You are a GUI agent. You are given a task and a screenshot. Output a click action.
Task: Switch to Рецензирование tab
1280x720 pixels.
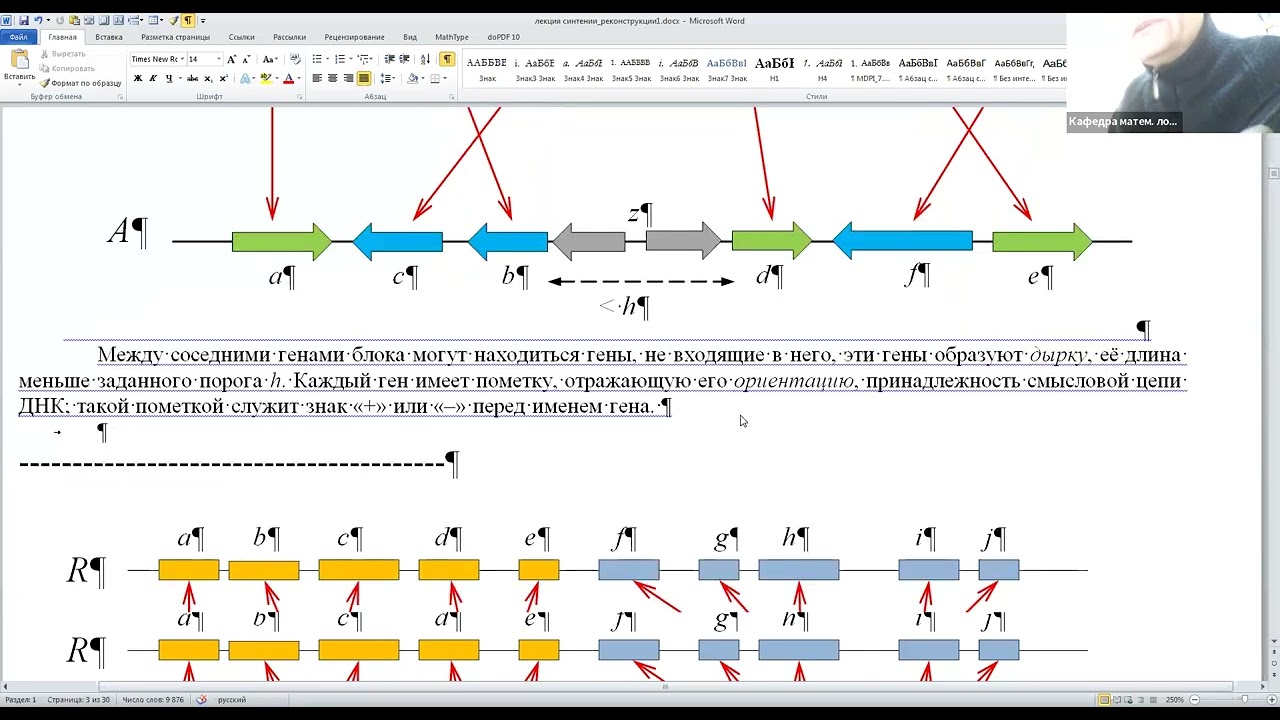point(354,37)
